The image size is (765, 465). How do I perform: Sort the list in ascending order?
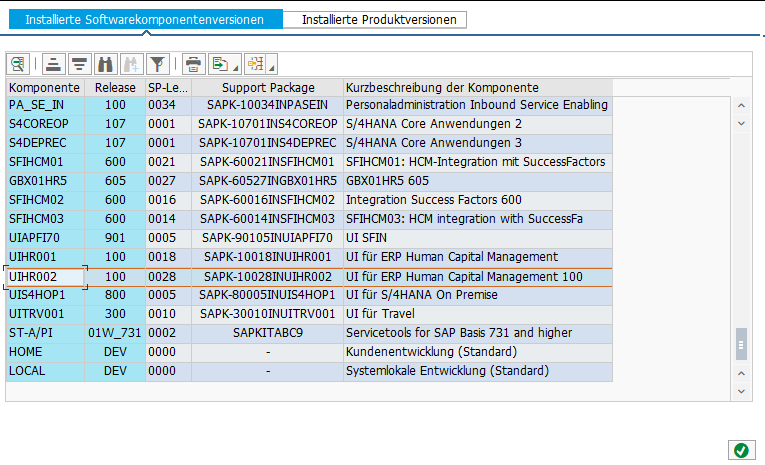click(54, 64)
